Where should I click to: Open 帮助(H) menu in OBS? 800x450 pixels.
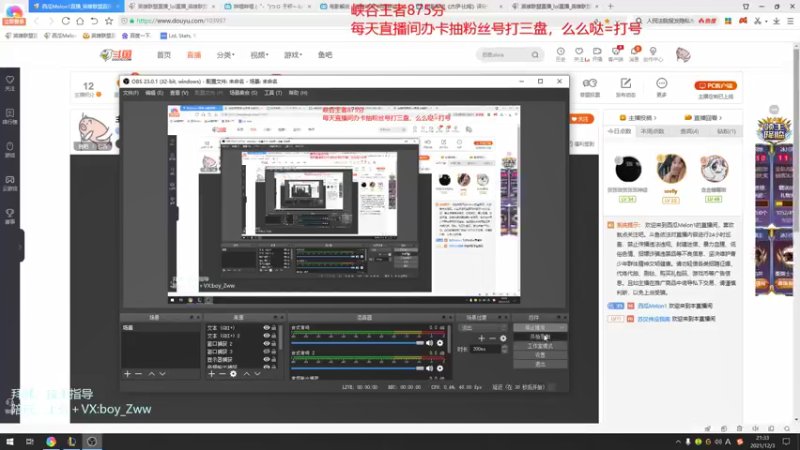[x=298, y=93]
